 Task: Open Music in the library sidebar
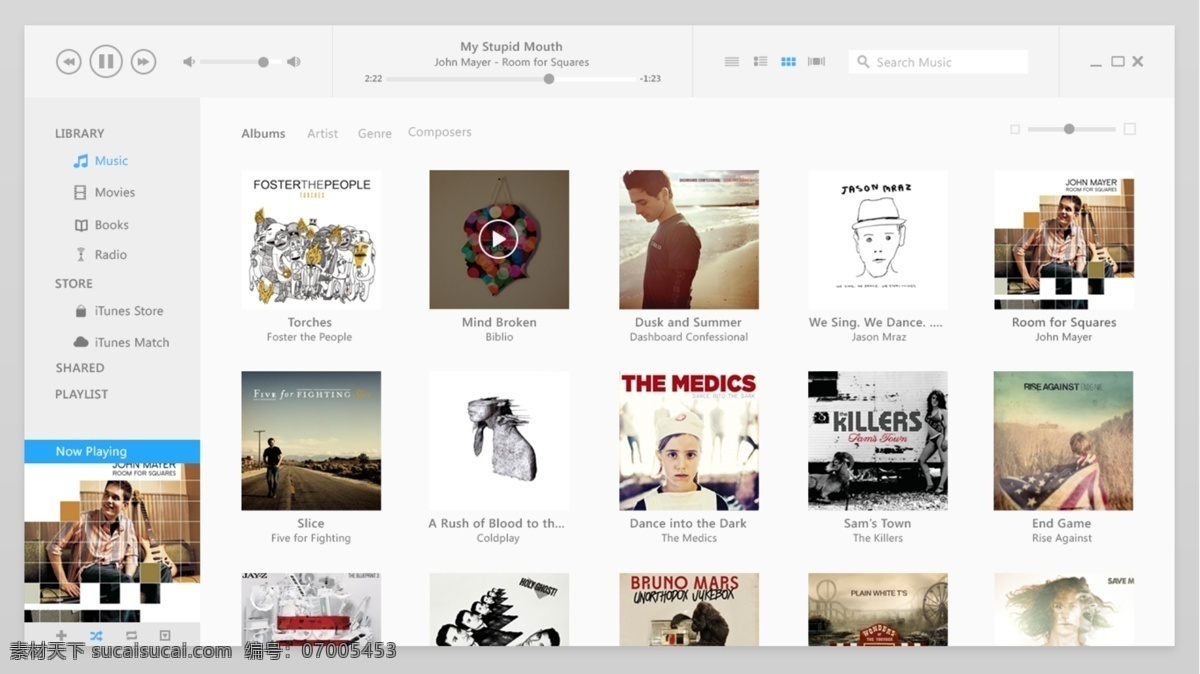(101, 161)
